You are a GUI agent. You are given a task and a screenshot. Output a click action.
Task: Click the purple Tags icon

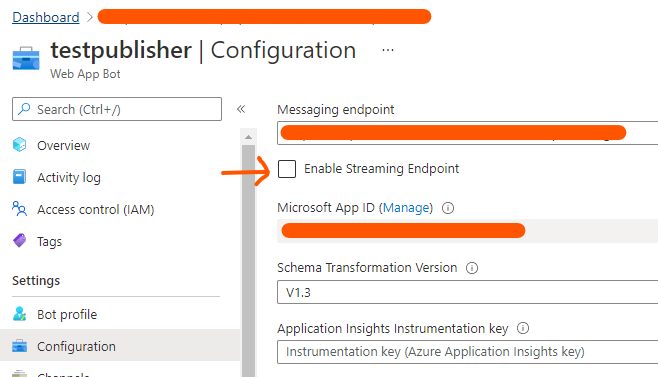click(x=19, y=241)
